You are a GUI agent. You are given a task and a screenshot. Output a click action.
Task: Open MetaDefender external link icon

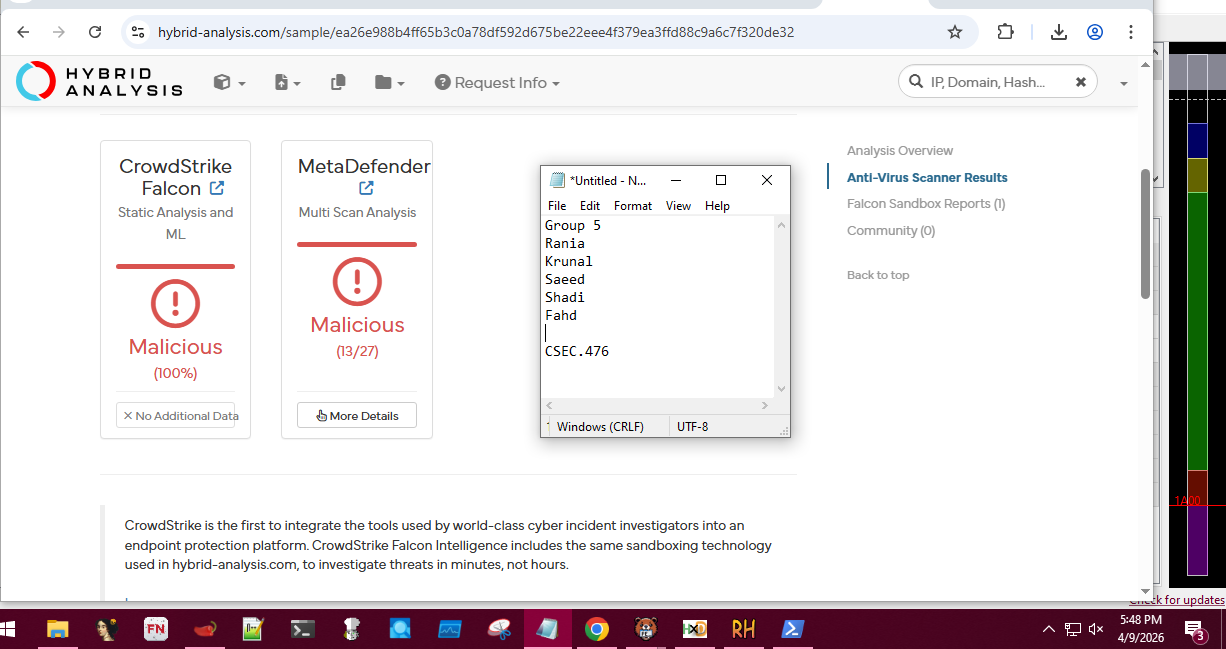pyautogui.click(x=366, y=188)
